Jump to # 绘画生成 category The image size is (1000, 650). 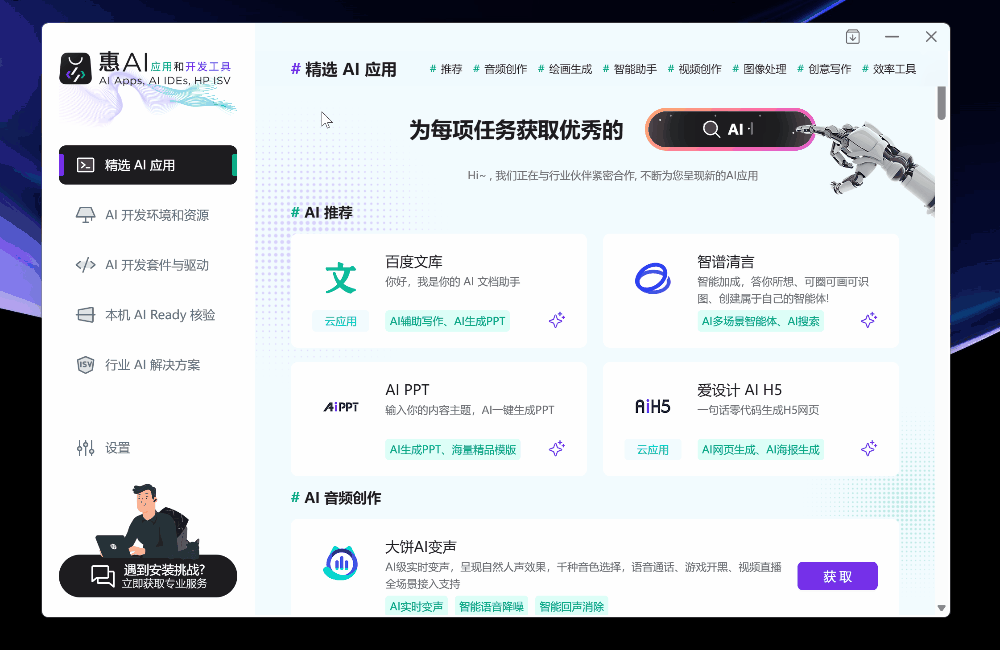point(565,69)
